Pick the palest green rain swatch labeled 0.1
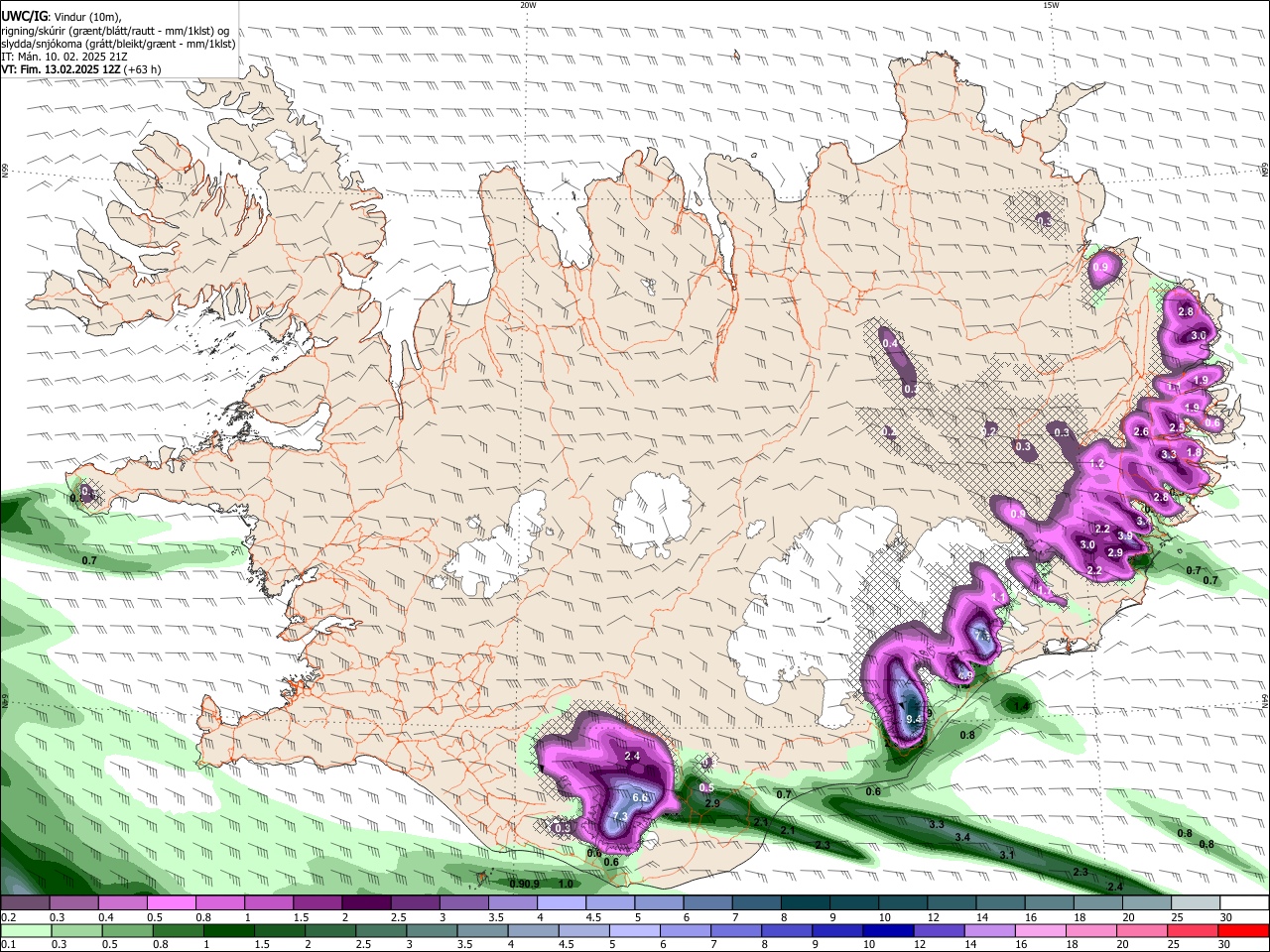The height and width of the screenshot is (952, 1270). click(x=25, y=930)
